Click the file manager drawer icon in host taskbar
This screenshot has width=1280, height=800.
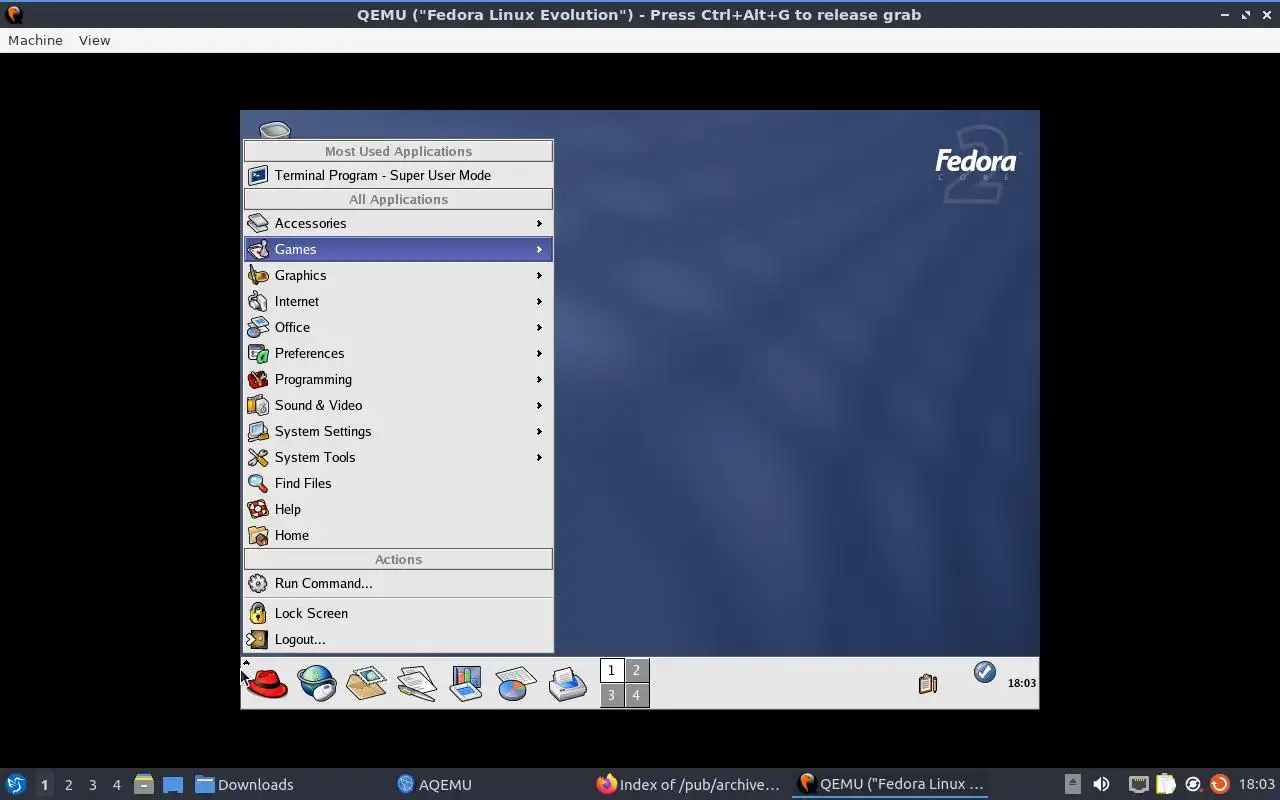pyautogui.click(x=144, y=784)
